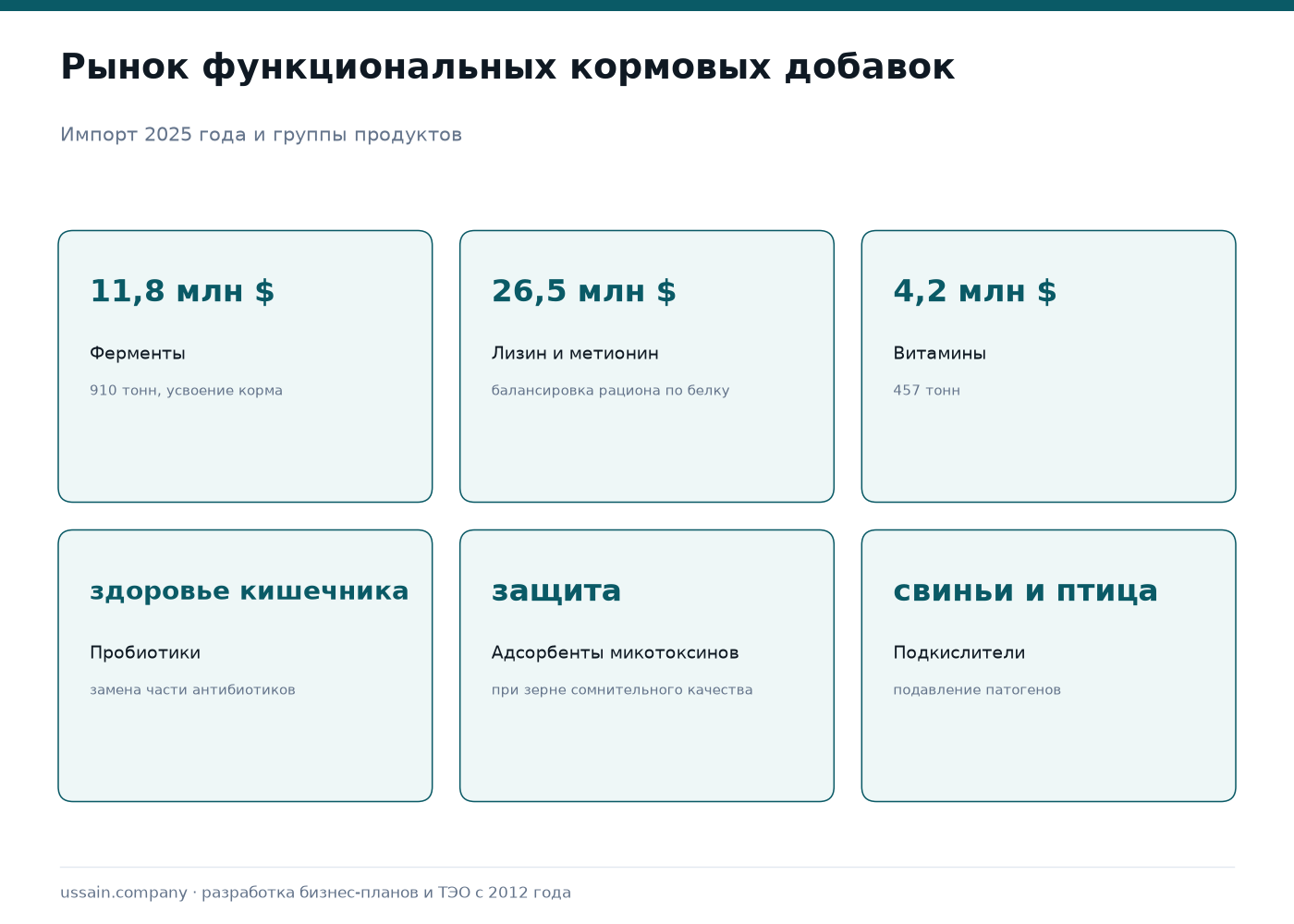Select the 'Пробиотики' label

tap(145, 652)
